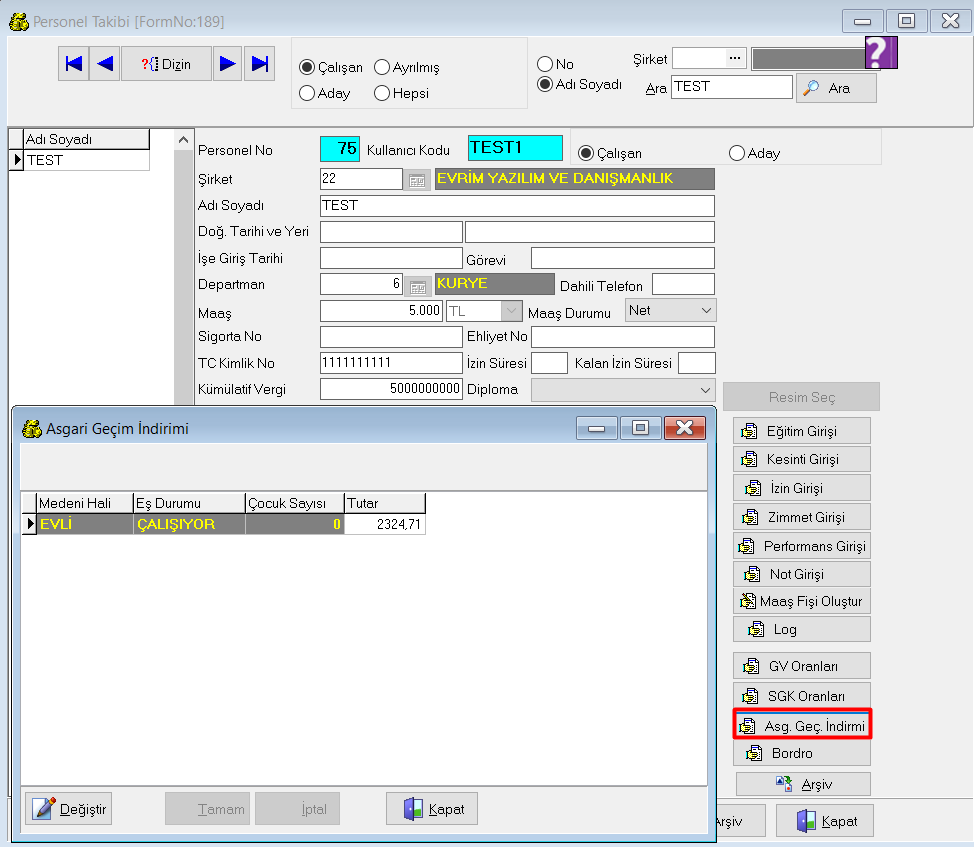This screenshot has height=847, width=974.
Task: Click the Adı Soyadı input field
Action: tap(517, 206)
